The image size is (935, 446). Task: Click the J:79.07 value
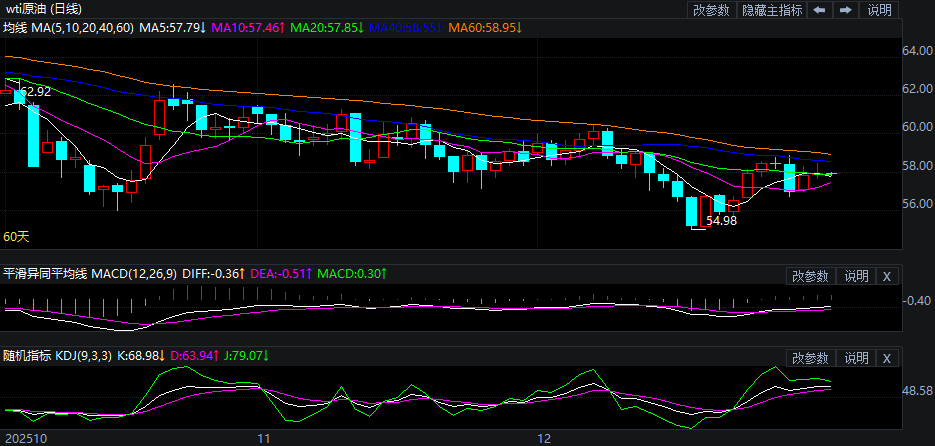pos(246,356)
